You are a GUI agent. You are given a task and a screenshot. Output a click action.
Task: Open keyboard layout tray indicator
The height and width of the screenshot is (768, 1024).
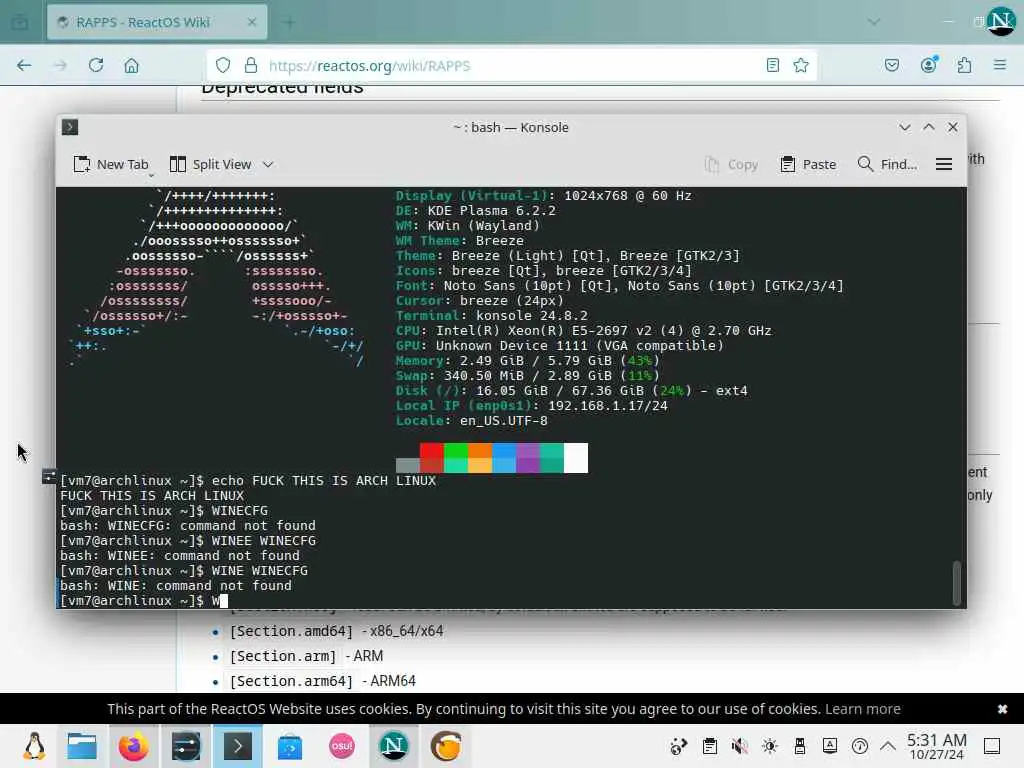[830, 746]
